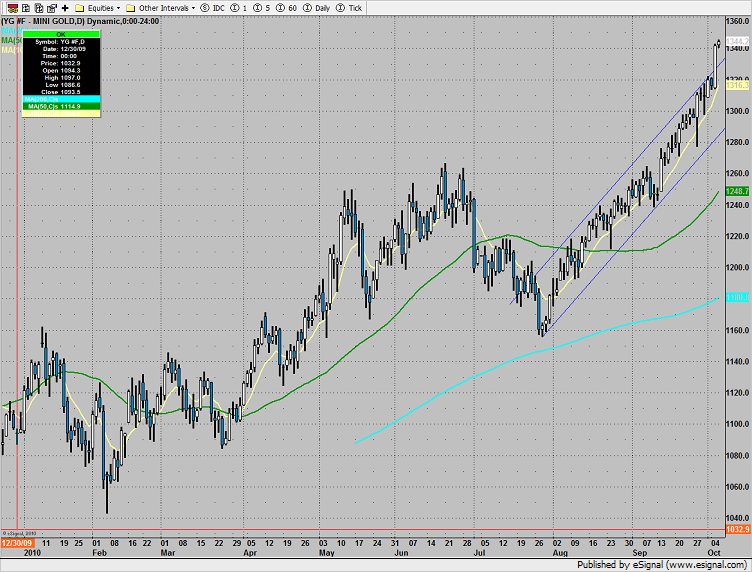
Task: Expand the Other Intervals dropdown
Action: (x=167, y=8)
